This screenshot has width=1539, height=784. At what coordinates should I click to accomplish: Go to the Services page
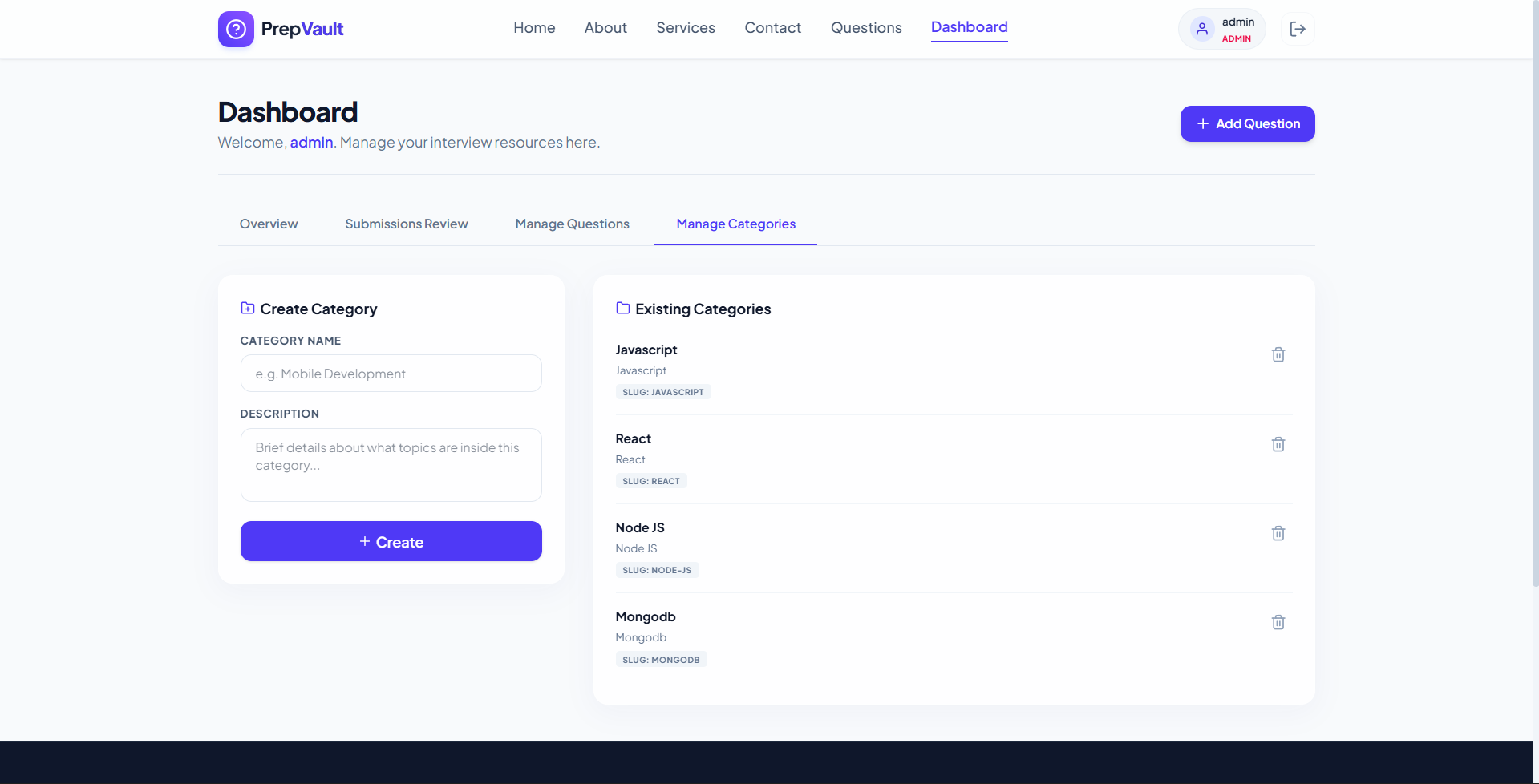point(686,28)
